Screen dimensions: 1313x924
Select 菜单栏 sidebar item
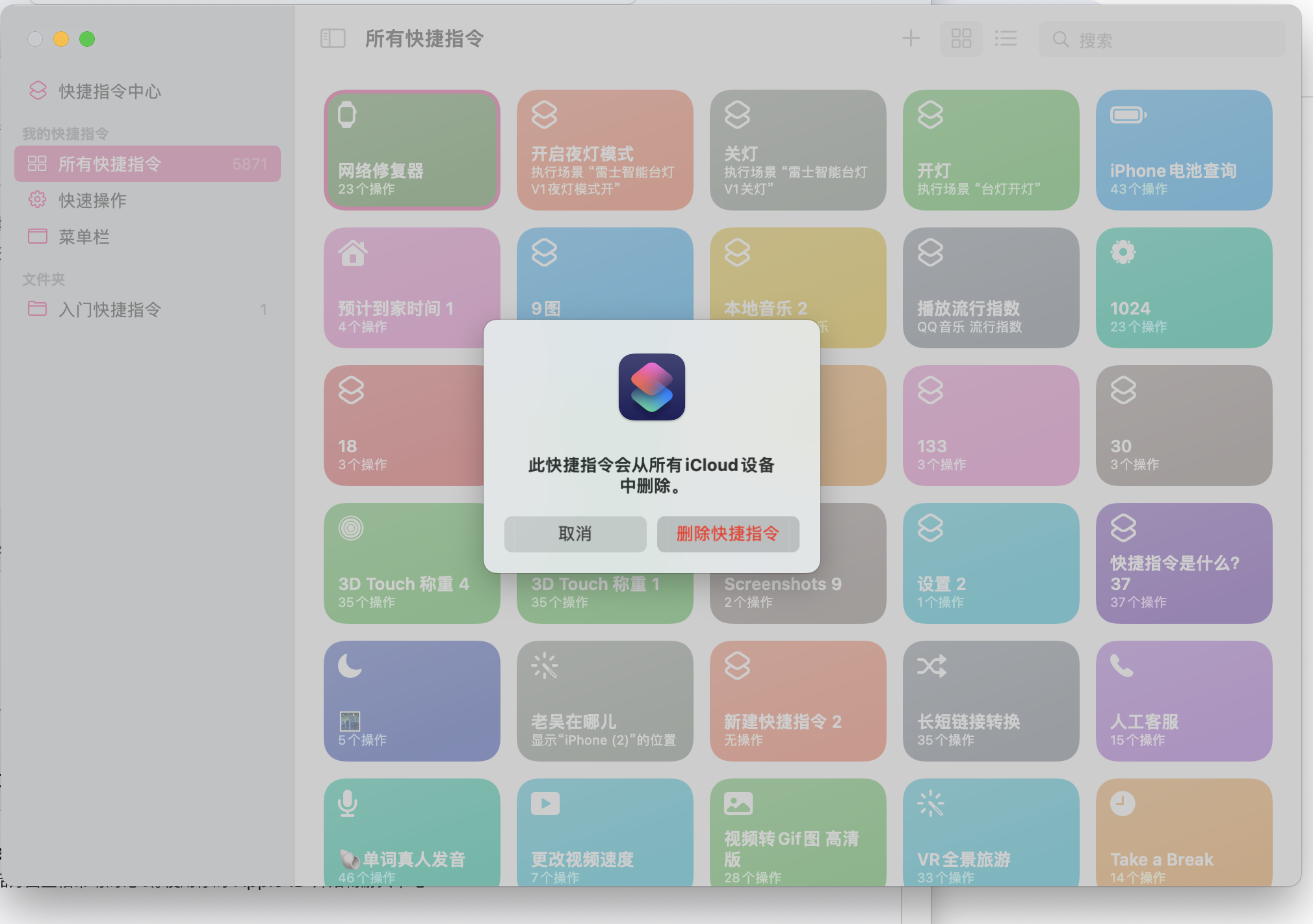tap(84, 237)
